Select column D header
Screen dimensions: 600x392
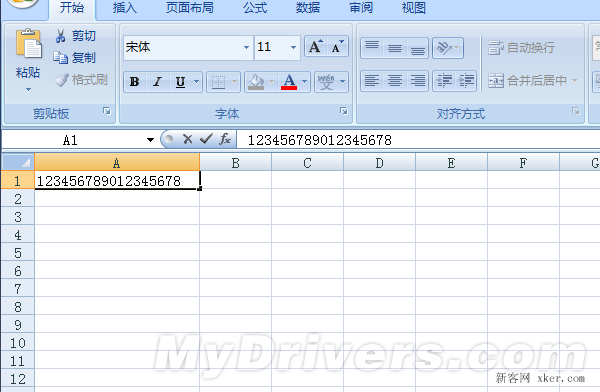point(379,163)
